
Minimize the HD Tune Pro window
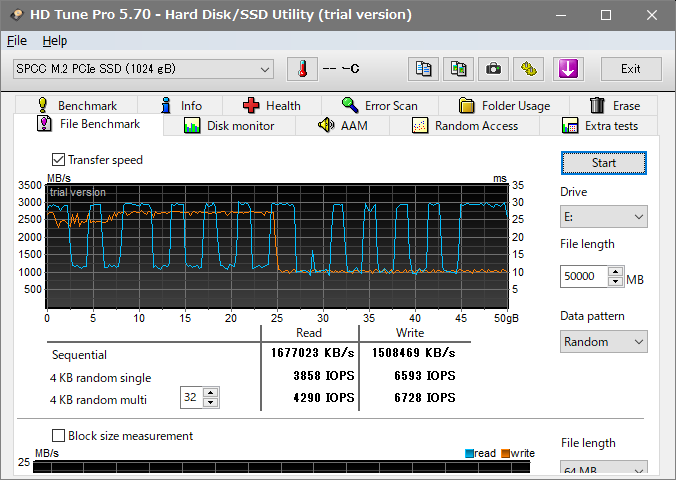561,15
